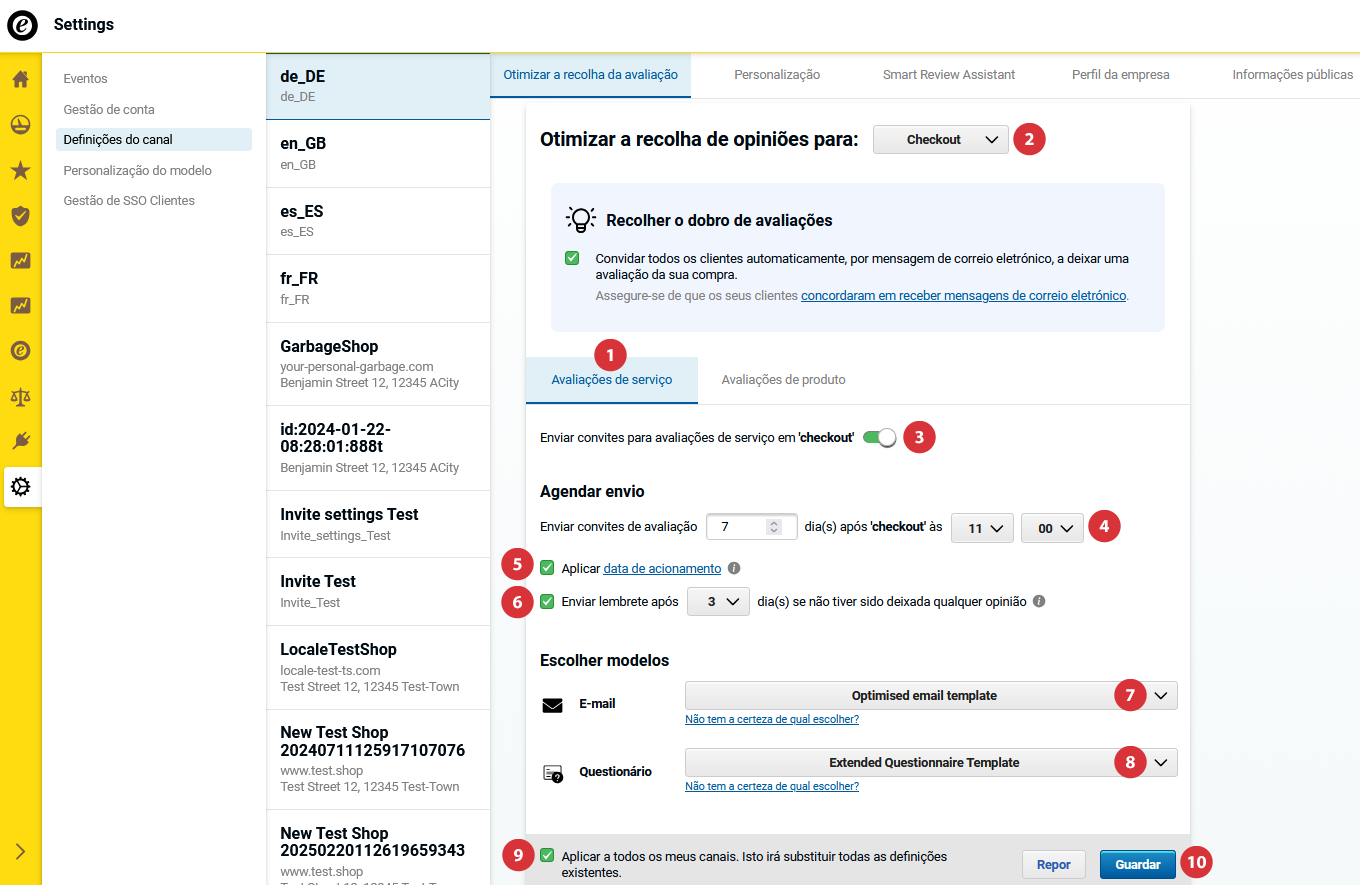1360x885 pixels.
Task: Open the plug integrations sidebar icon
Action: 20,441
